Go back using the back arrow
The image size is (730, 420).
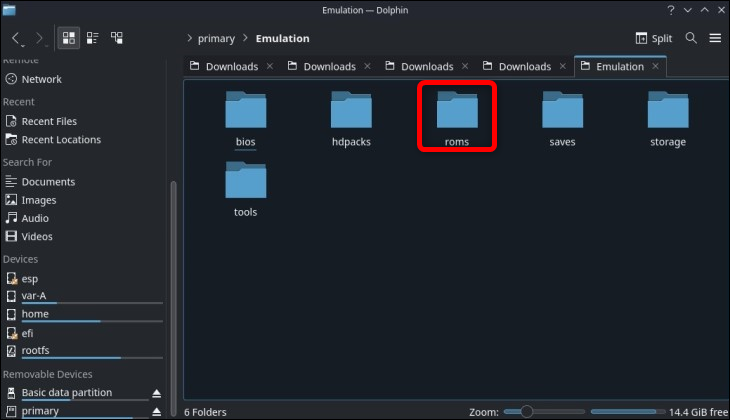tap(17, 39)
